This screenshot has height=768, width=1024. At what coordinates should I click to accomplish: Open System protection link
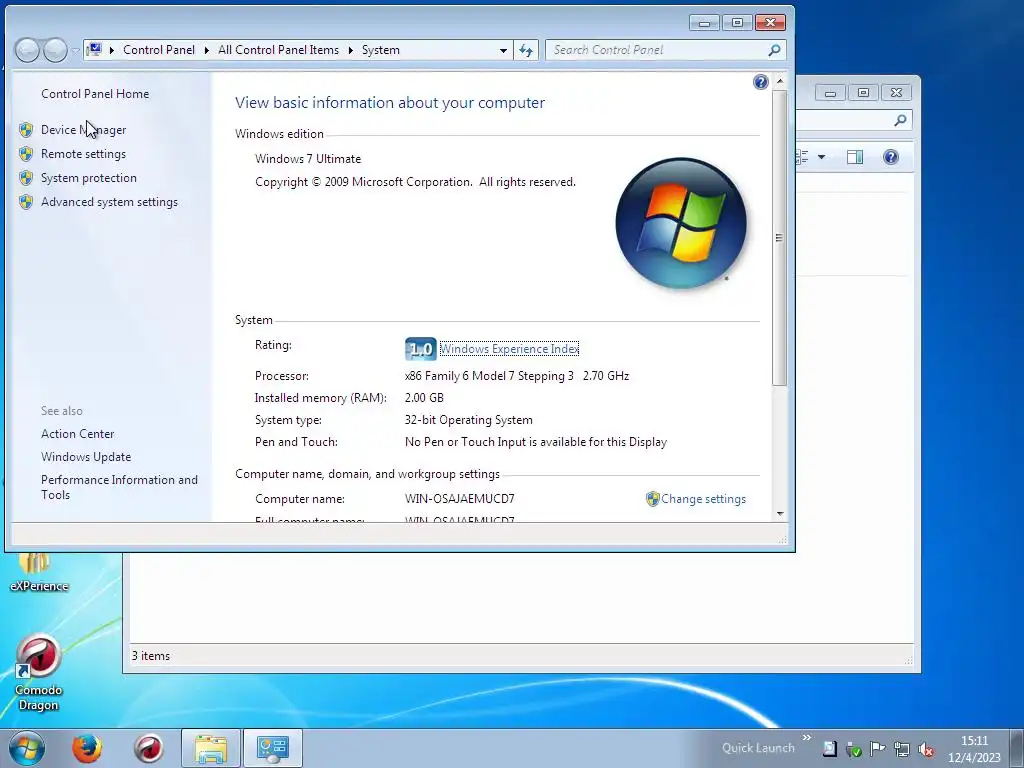pos(89,178)
